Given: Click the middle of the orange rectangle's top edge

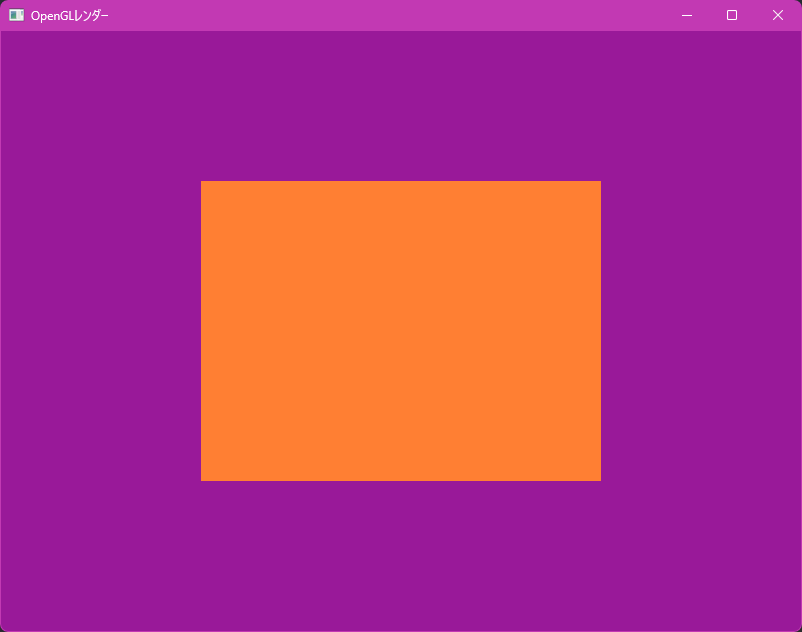Looking at the screenshot, I should coord(401,183).
